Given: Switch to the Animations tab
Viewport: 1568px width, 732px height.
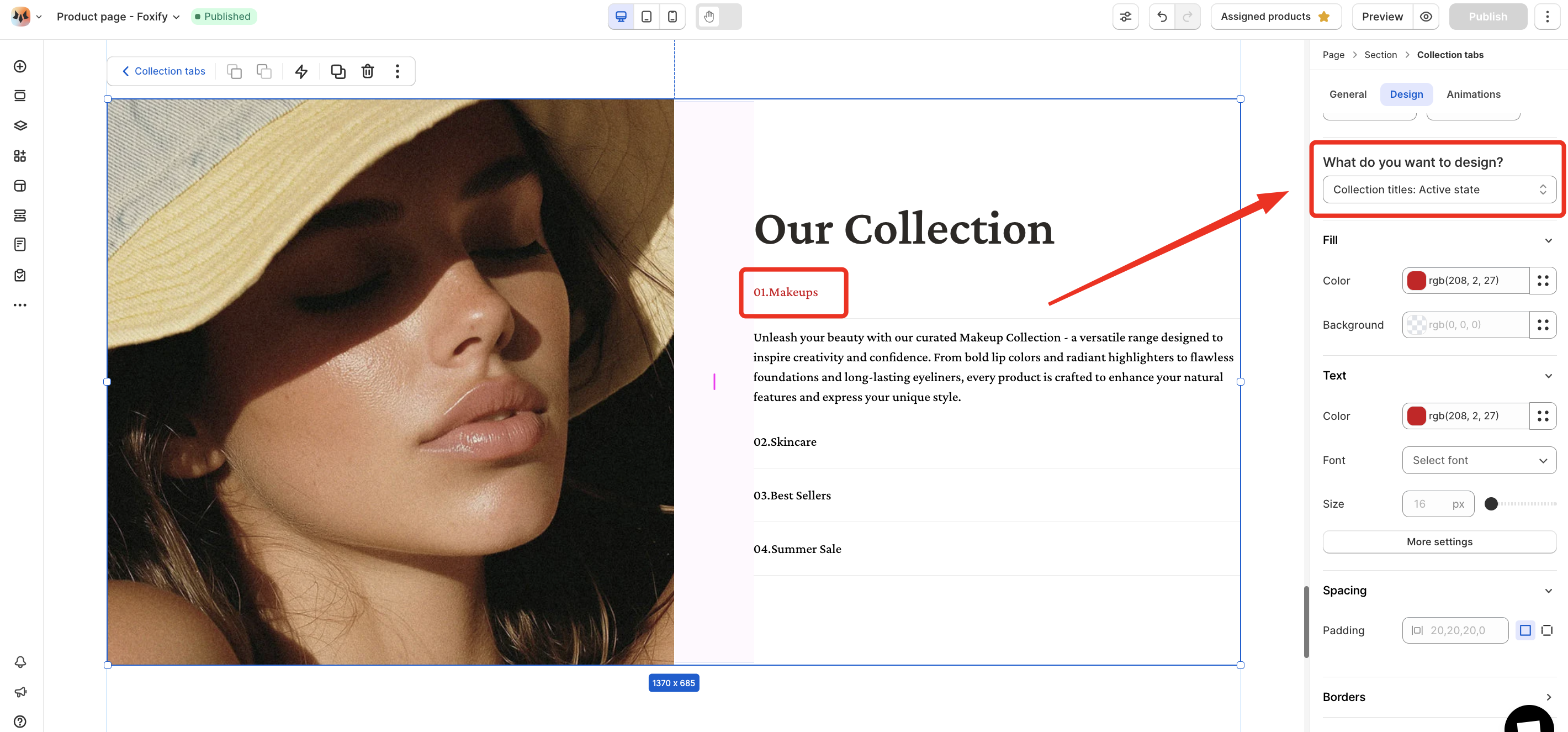Looking at the screenshot, I should pos(1472,94).
